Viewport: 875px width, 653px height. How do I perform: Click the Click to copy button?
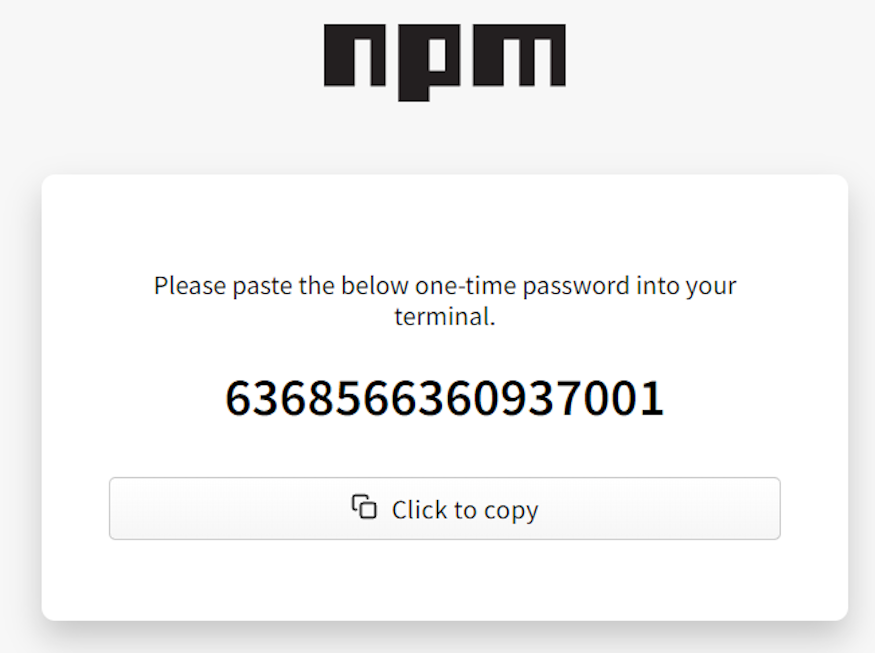point(445,508)
